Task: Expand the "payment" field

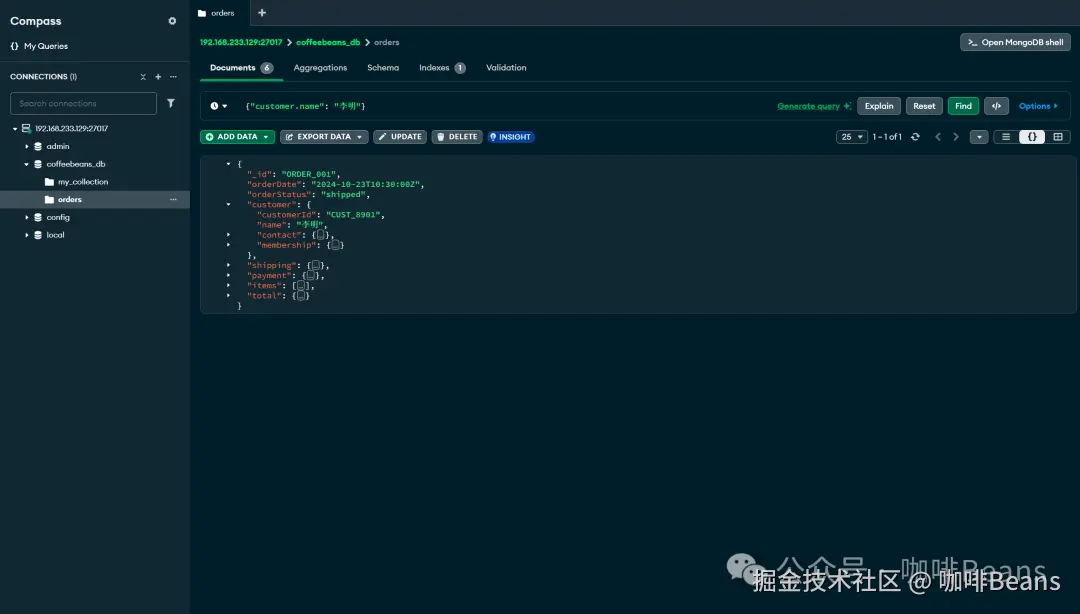Action: point(229,275)
